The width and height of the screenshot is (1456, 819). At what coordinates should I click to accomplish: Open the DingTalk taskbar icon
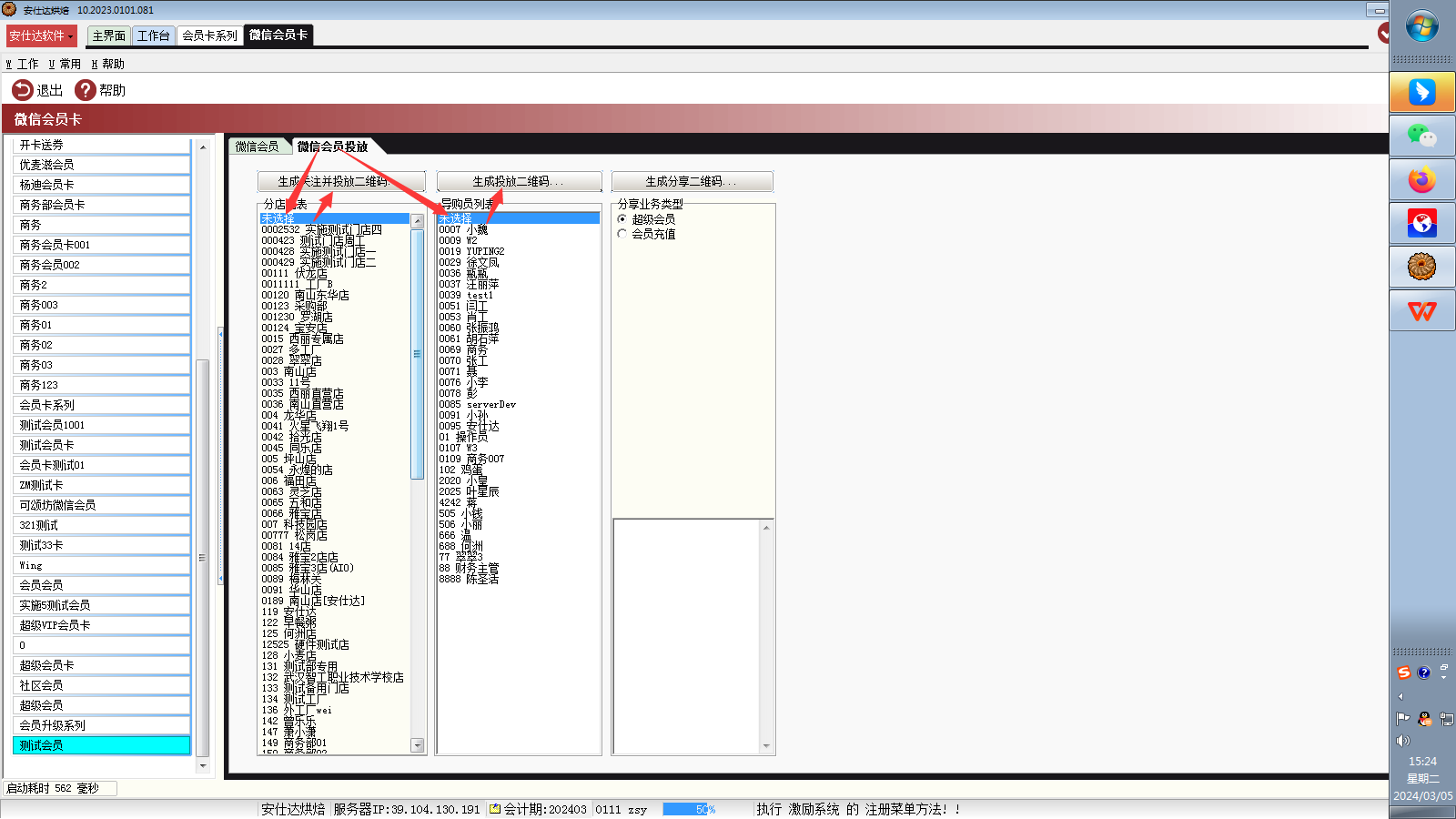pos(1421,92)
